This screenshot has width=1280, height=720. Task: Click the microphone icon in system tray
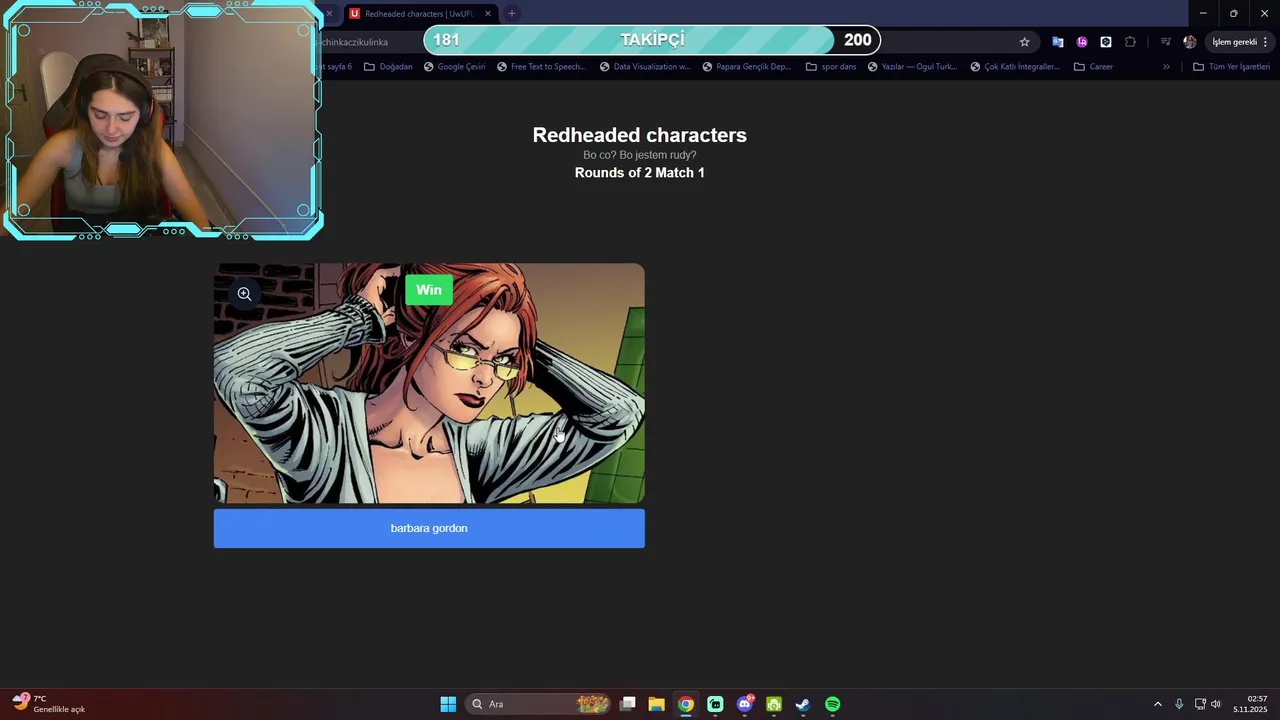point(1179,704)
